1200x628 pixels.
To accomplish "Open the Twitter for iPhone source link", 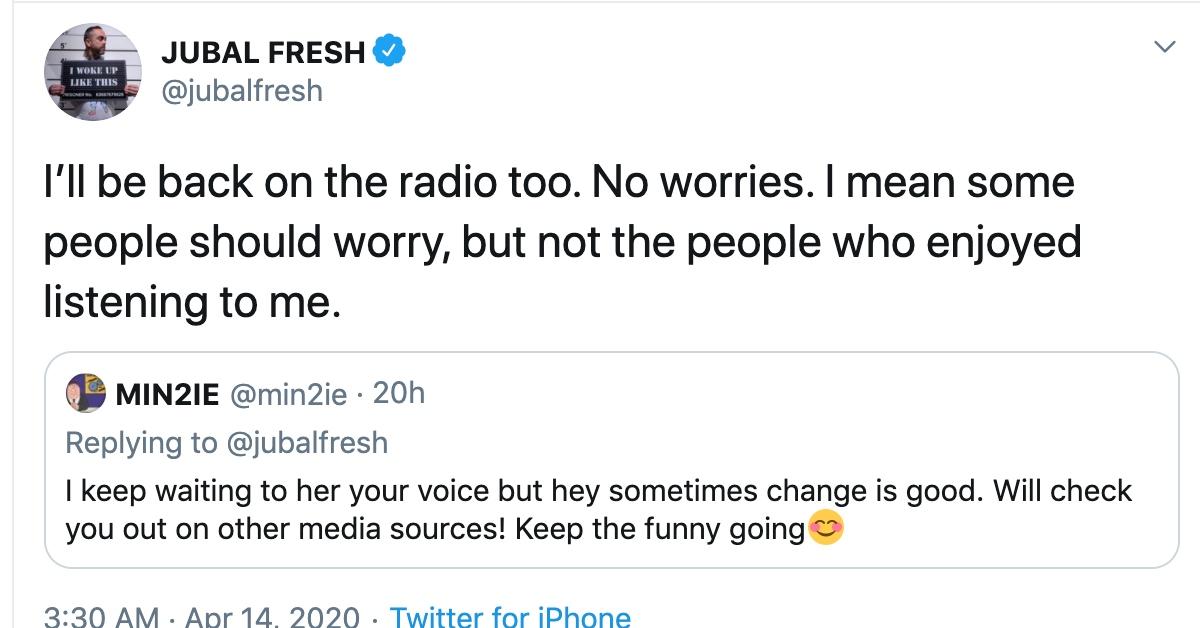I will point(510,617).
